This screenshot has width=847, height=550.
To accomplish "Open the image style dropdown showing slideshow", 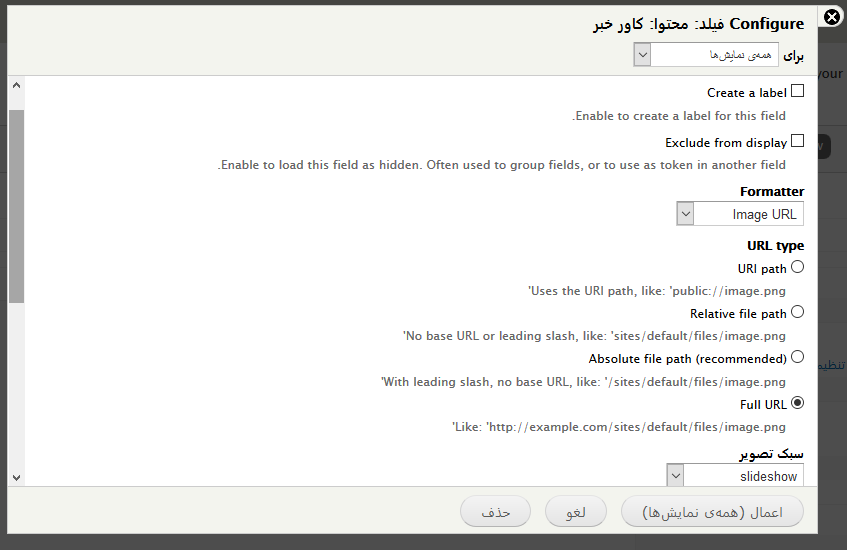I will [735, 475].
